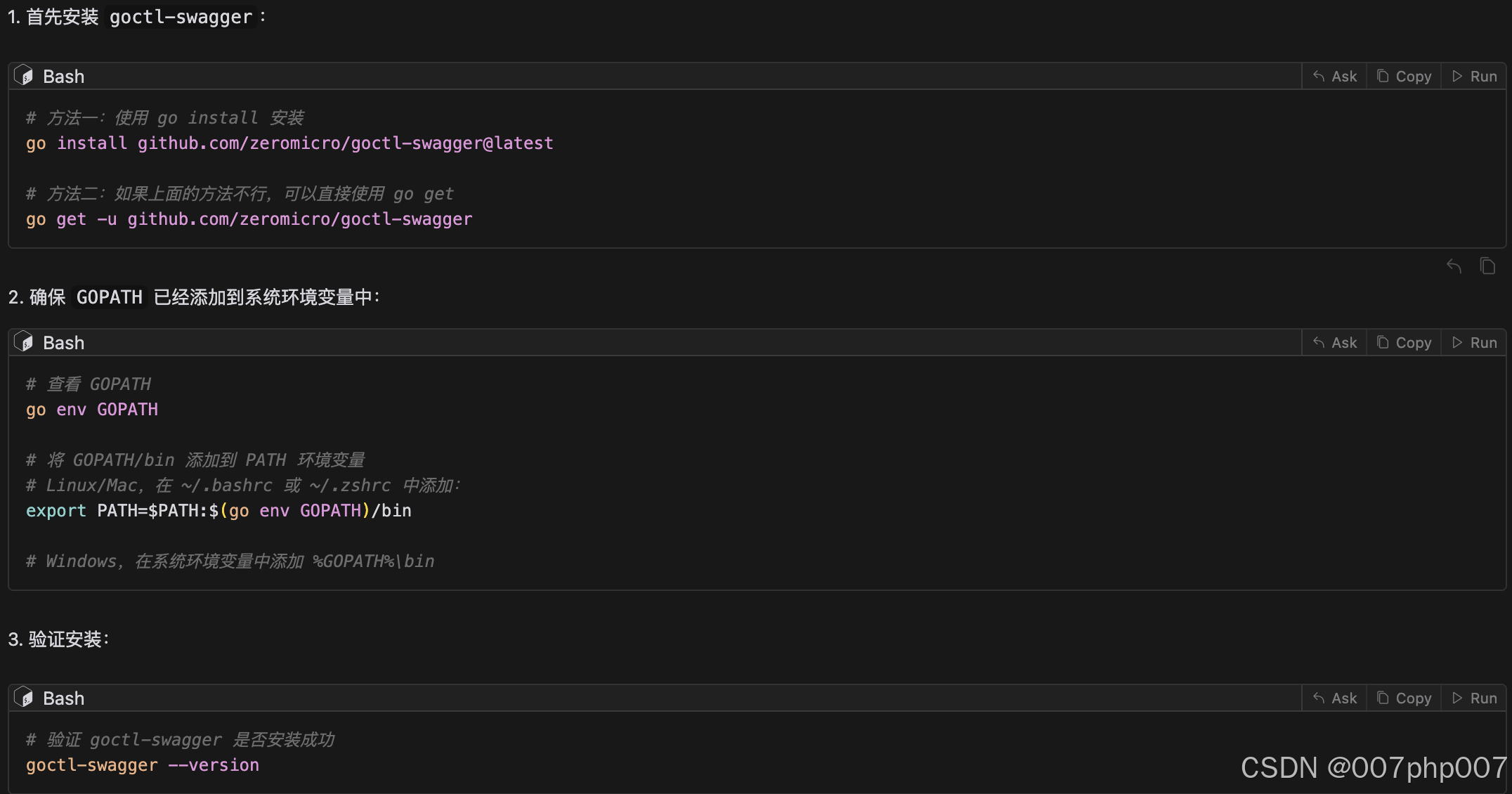
Task: Run the goctl-swagger version check block
Action: 1474,698
